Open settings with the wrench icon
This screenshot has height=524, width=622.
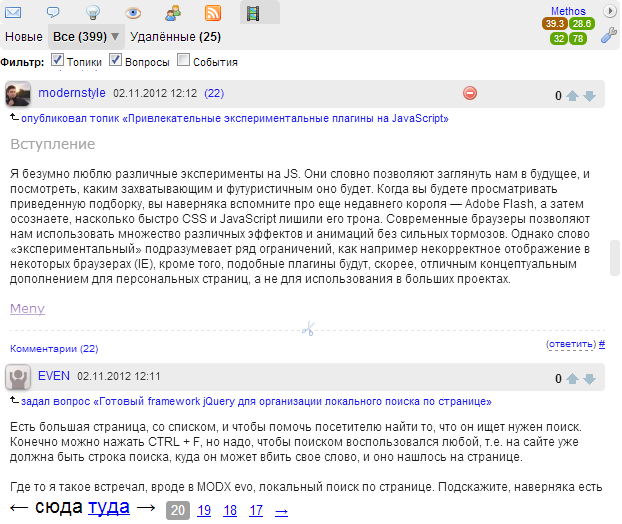click(x=609, y=35)
